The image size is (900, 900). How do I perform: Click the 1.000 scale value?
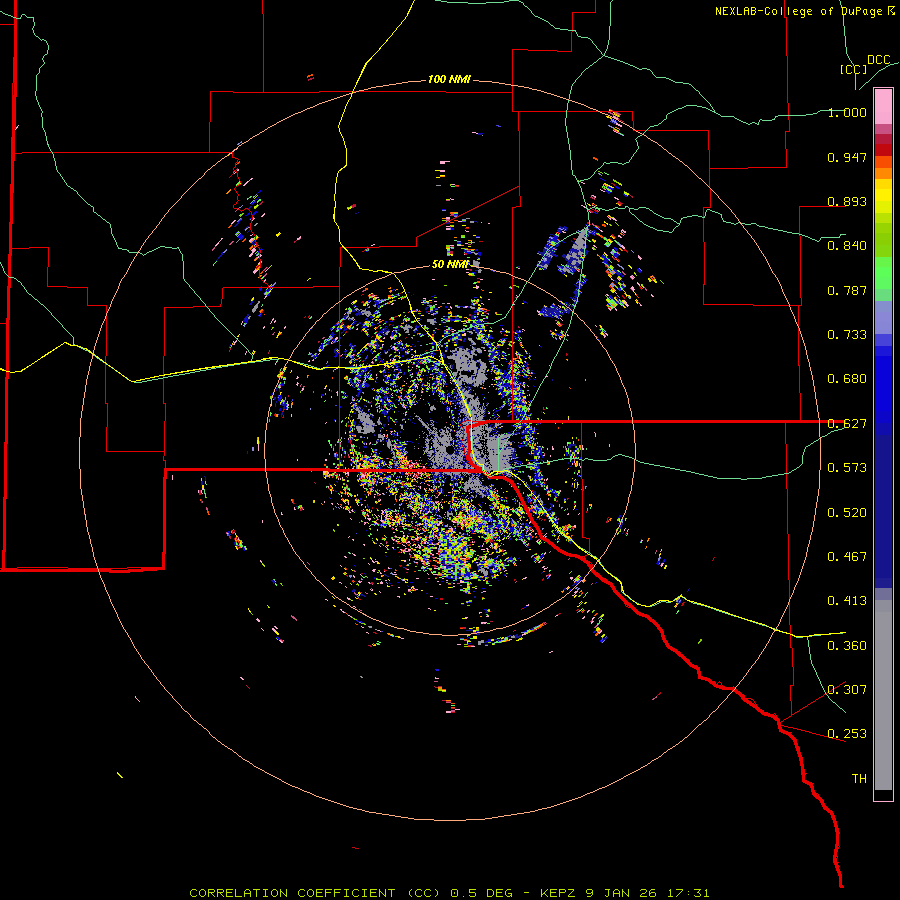[x=847, y=112]
